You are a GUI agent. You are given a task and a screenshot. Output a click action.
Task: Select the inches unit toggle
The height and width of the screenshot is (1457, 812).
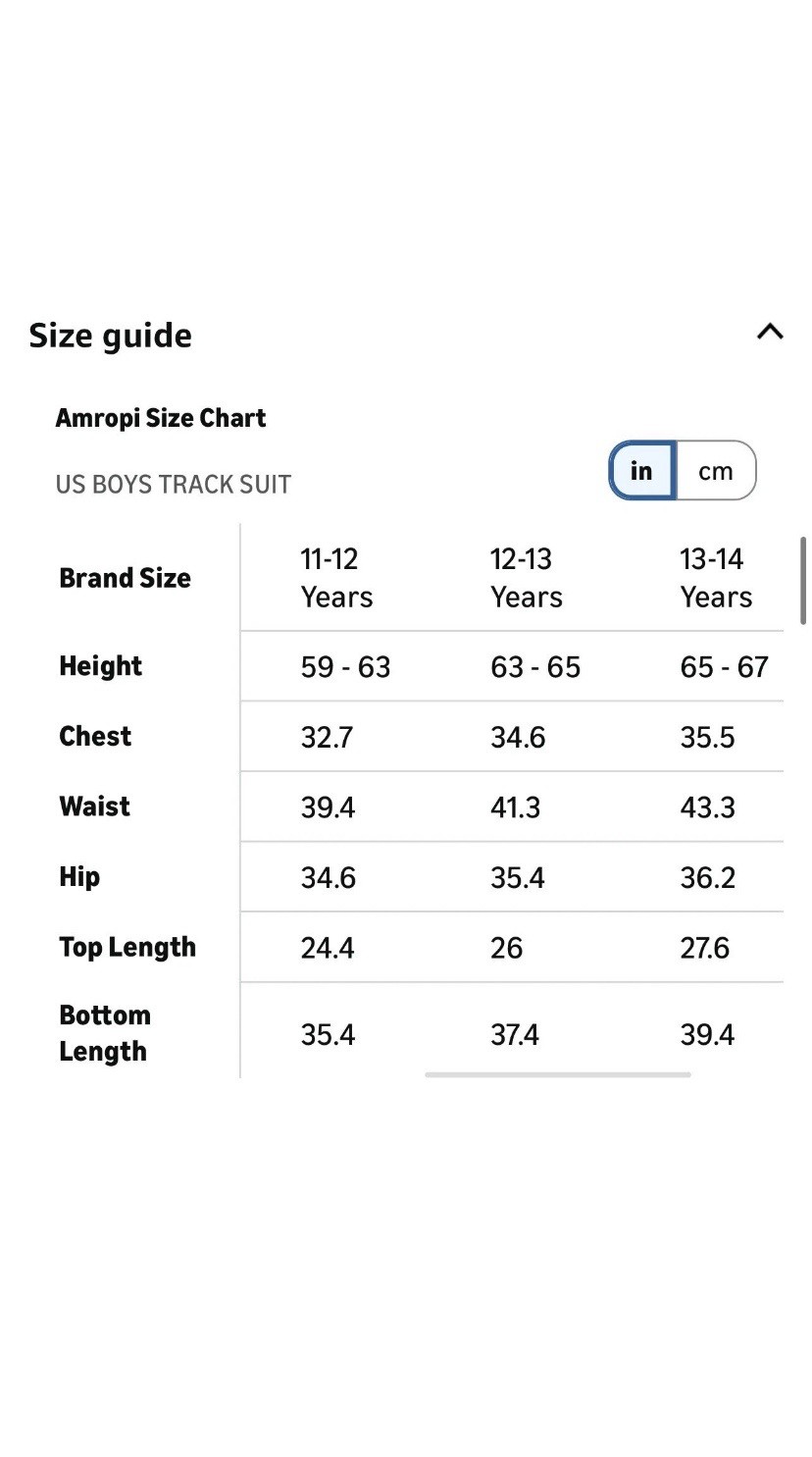[642, 471]
